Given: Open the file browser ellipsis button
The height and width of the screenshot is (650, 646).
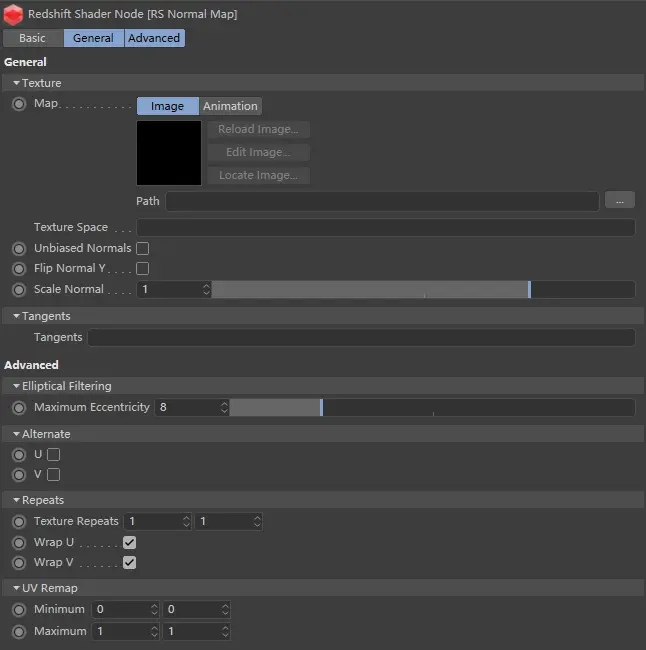Looking at the screenshot, I should [x=620, y=200].
